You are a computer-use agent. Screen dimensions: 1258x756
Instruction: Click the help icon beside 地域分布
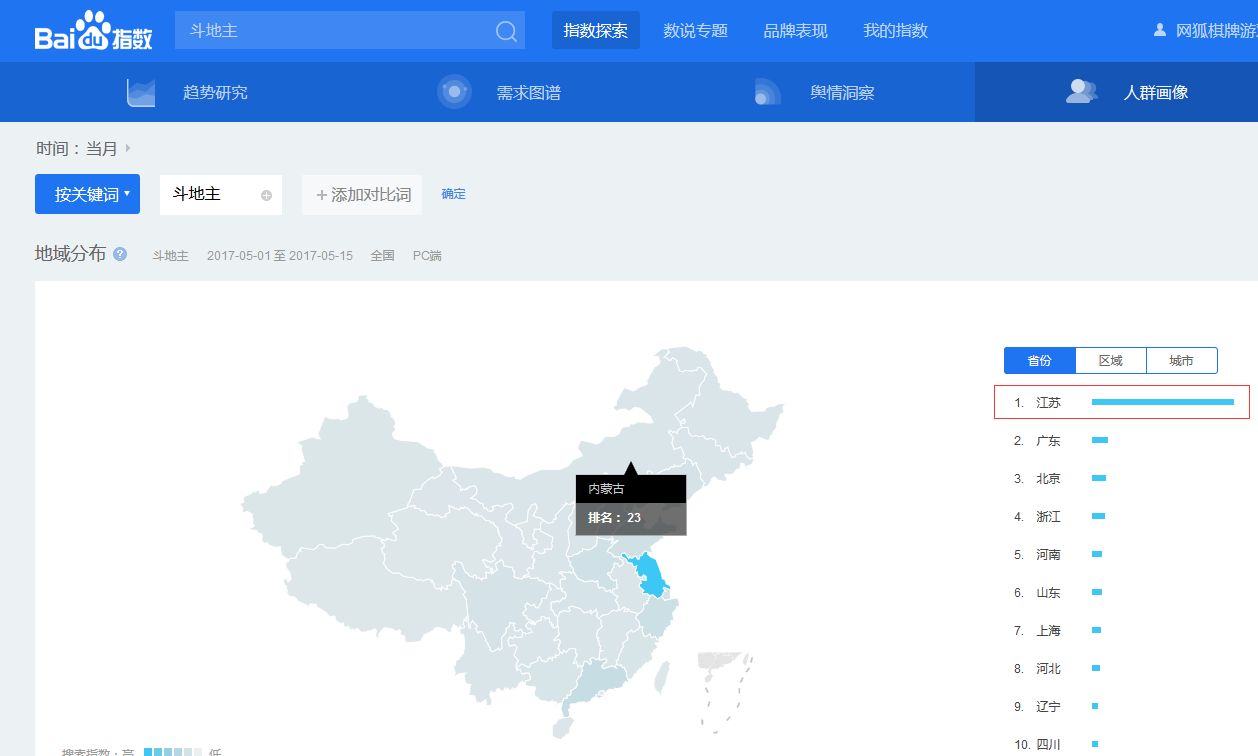(120, 254)
